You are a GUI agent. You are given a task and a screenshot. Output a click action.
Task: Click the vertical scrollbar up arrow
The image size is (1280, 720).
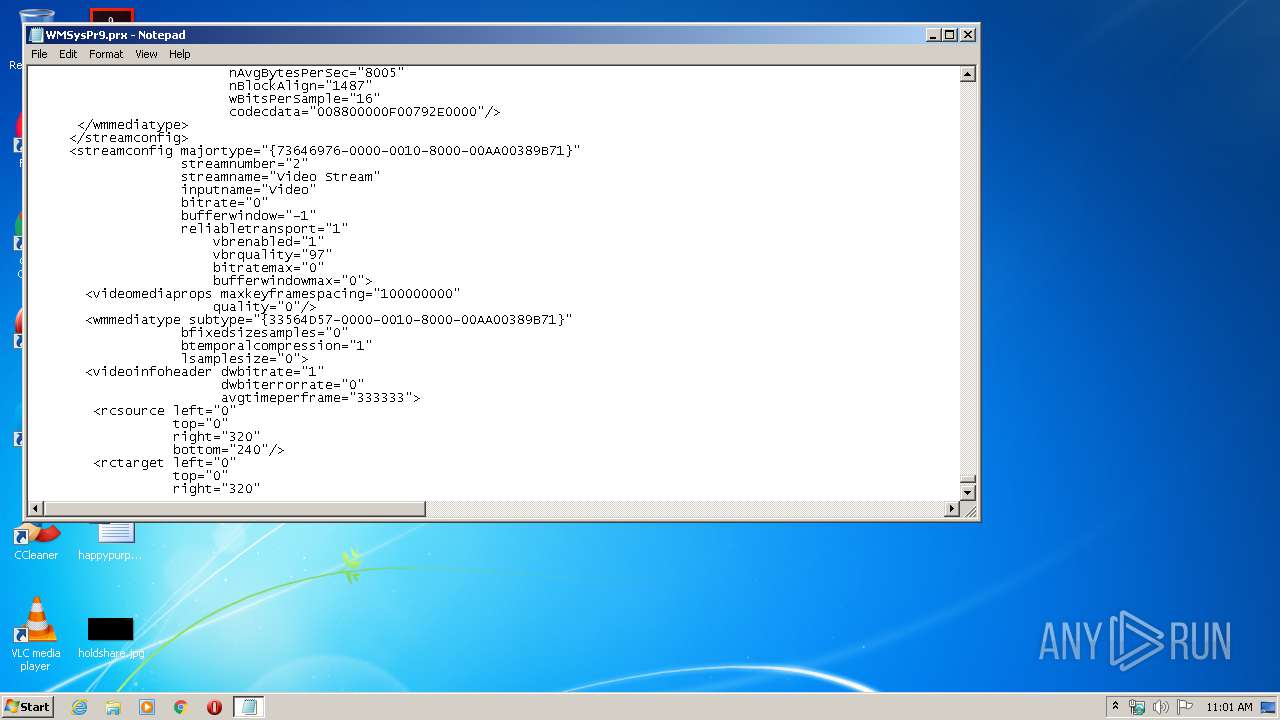coord(967,74)
